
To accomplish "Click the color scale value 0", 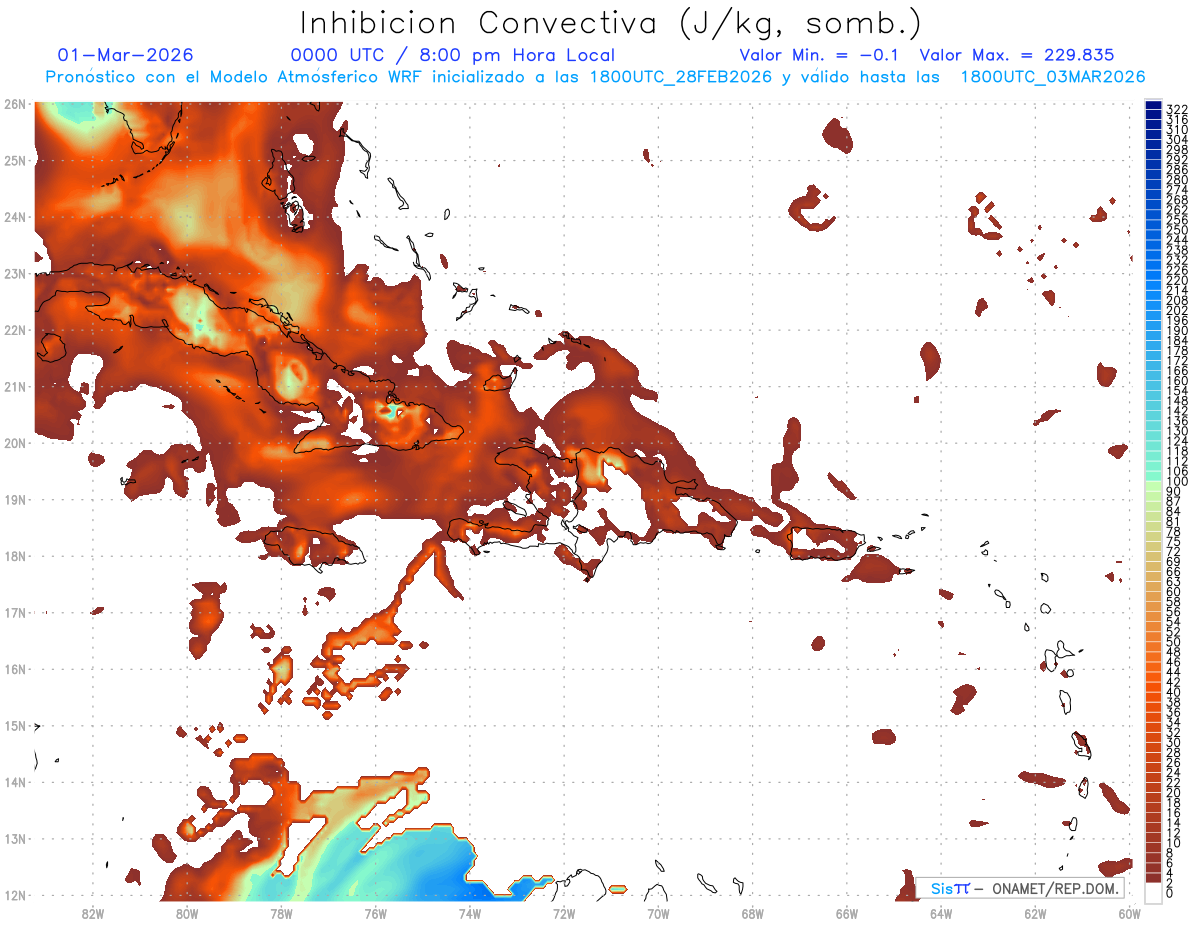I will (1170, 893).
